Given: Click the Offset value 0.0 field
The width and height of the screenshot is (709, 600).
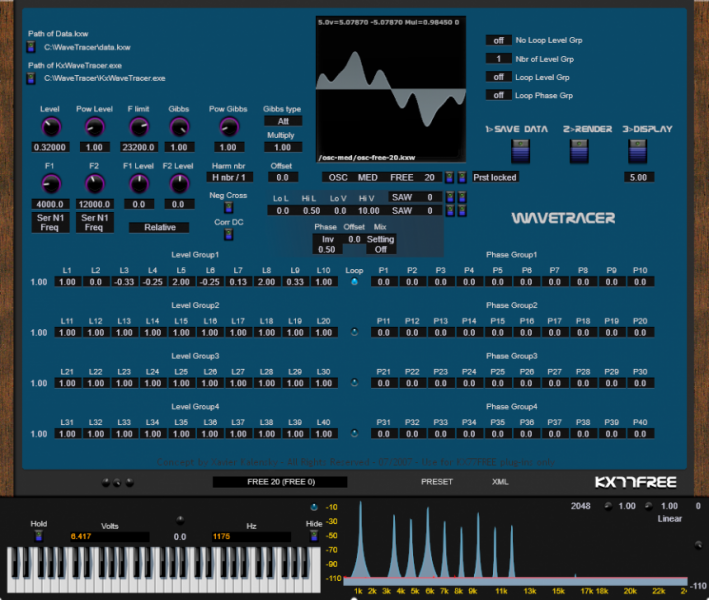Looking at the screenshot, I should tap(283, 177).
